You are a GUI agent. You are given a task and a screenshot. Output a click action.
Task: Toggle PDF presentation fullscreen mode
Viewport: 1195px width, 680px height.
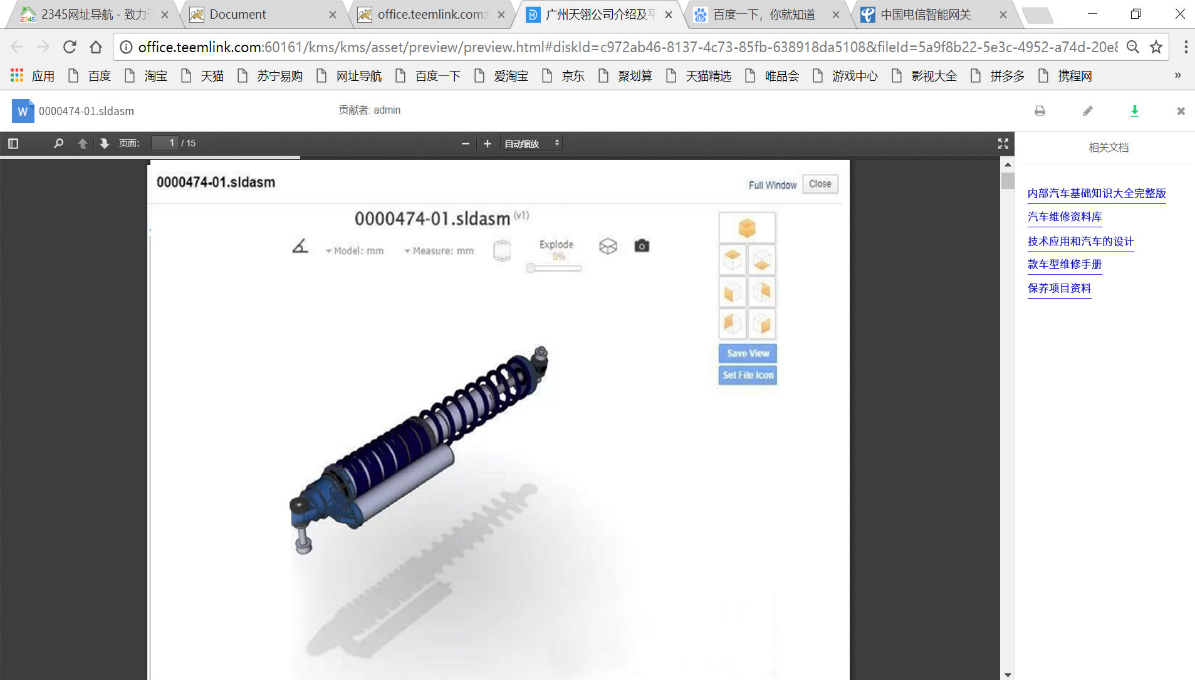(x=1003, y=144)
